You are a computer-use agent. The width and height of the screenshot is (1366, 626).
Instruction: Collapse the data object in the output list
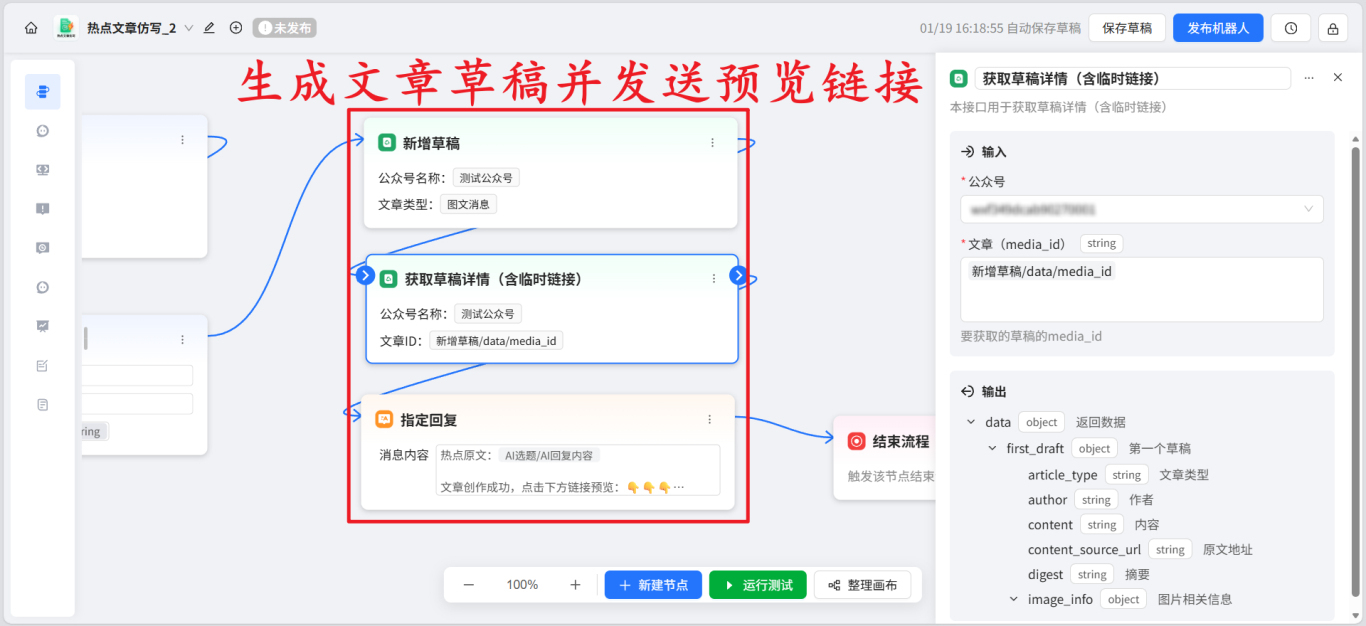[969, 421]
